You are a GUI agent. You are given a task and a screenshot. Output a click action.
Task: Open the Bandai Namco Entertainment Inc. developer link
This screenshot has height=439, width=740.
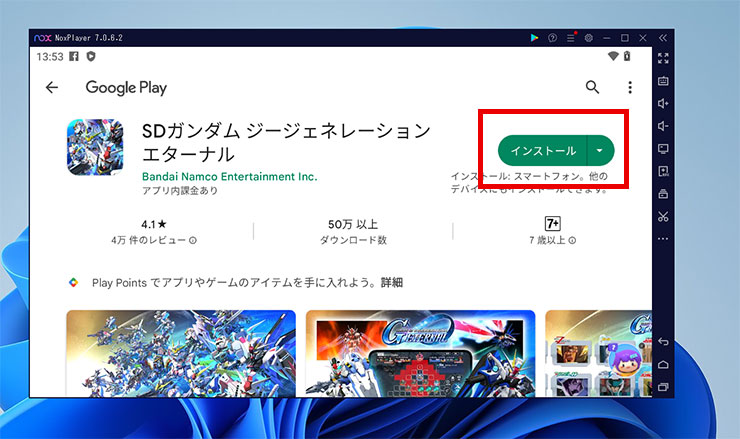(x=230, y=177)
